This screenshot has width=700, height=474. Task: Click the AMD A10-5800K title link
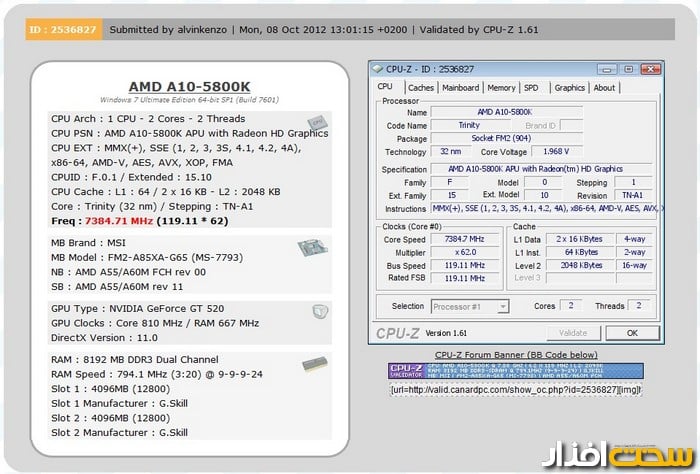pos(189,87)
